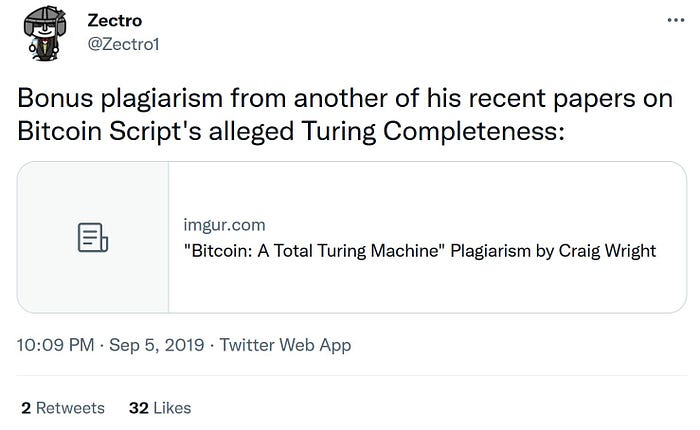Image resolution: width=700 pixels, height=430 pixels.
Task: Select the Sep 5, 2019 date
Action: coord(157,345)
